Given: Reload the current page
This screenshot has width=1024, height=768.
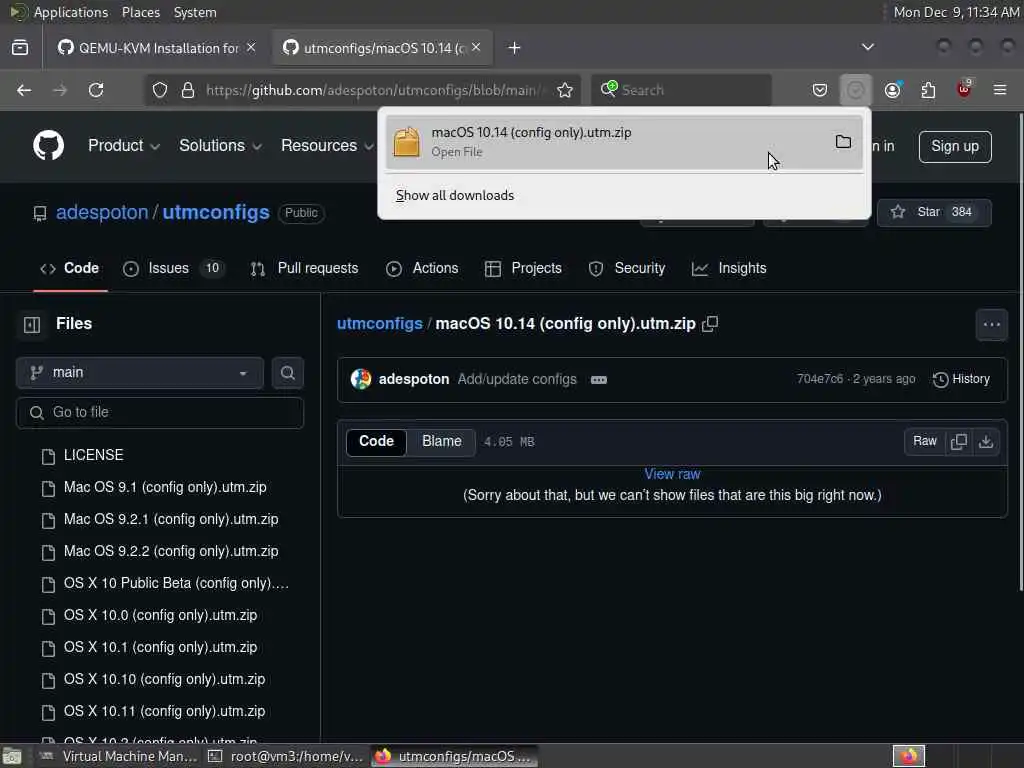Looking at the screenshot, I should (x=96, y=90).
